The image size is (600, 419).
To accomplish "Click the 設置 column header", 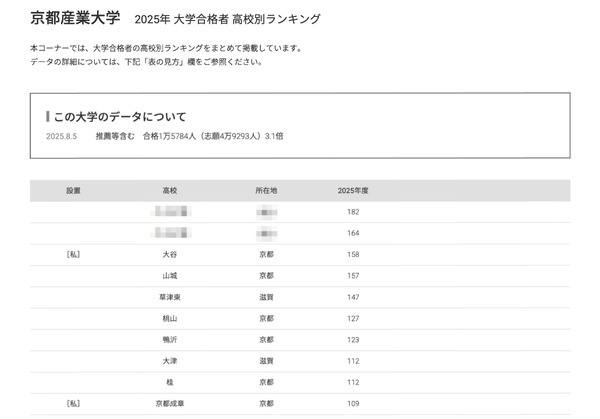I will 73,190.
